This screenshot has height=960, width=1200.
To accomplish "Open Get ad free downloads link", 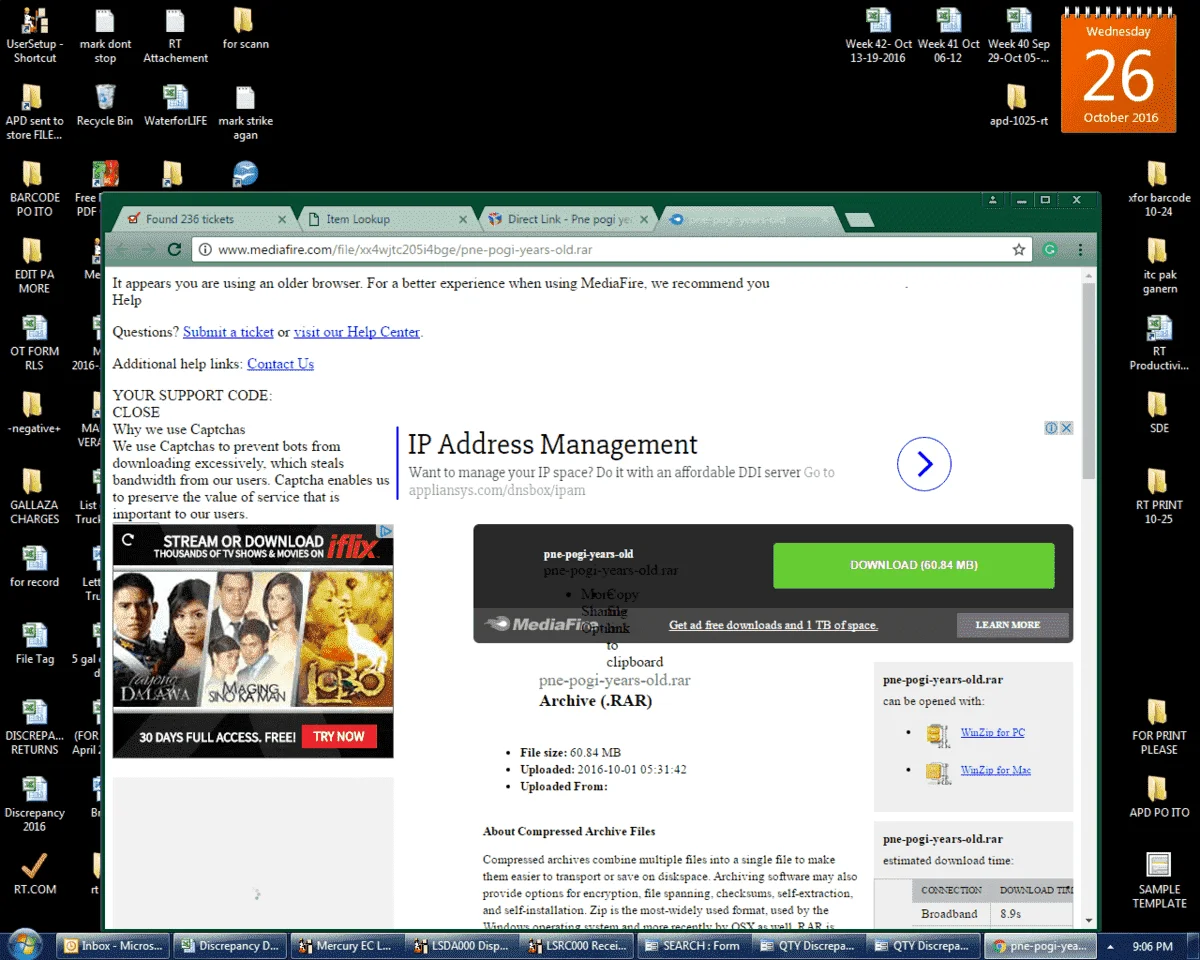I will [x=773, y=625].
